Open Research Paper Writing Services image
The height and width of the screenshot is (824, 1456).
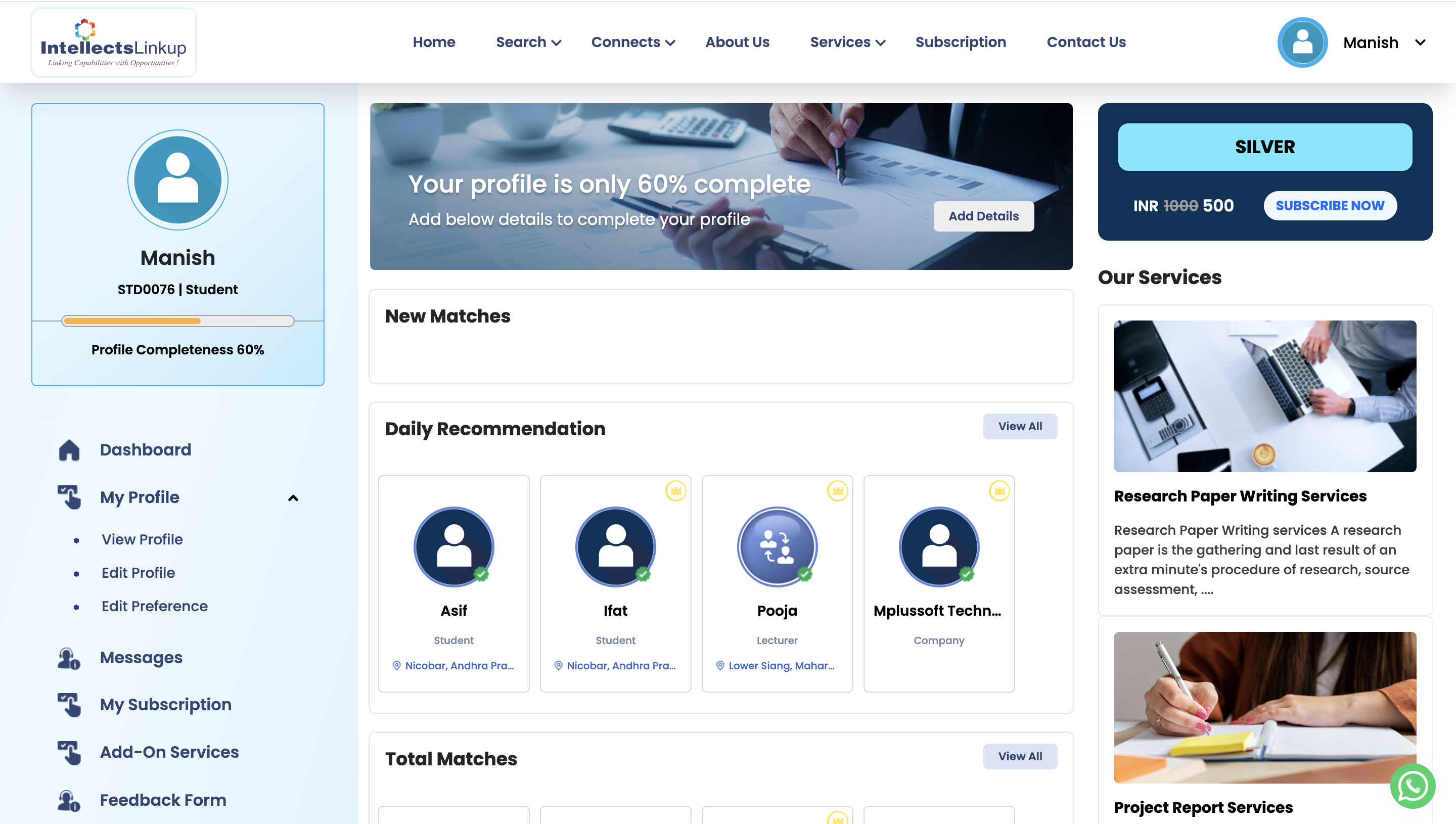(1265, 396)
